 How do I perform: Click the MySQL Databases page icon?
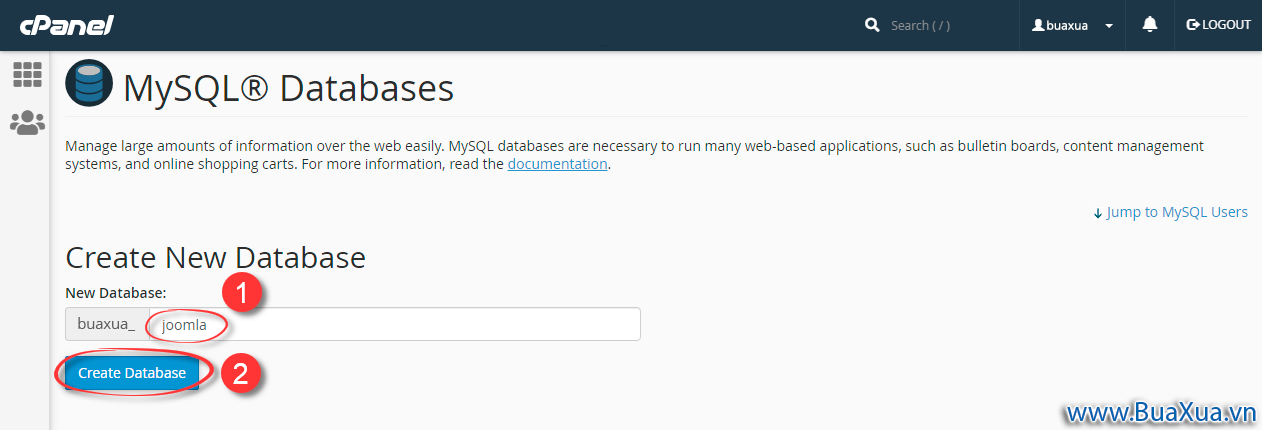[x=89, y=84]
